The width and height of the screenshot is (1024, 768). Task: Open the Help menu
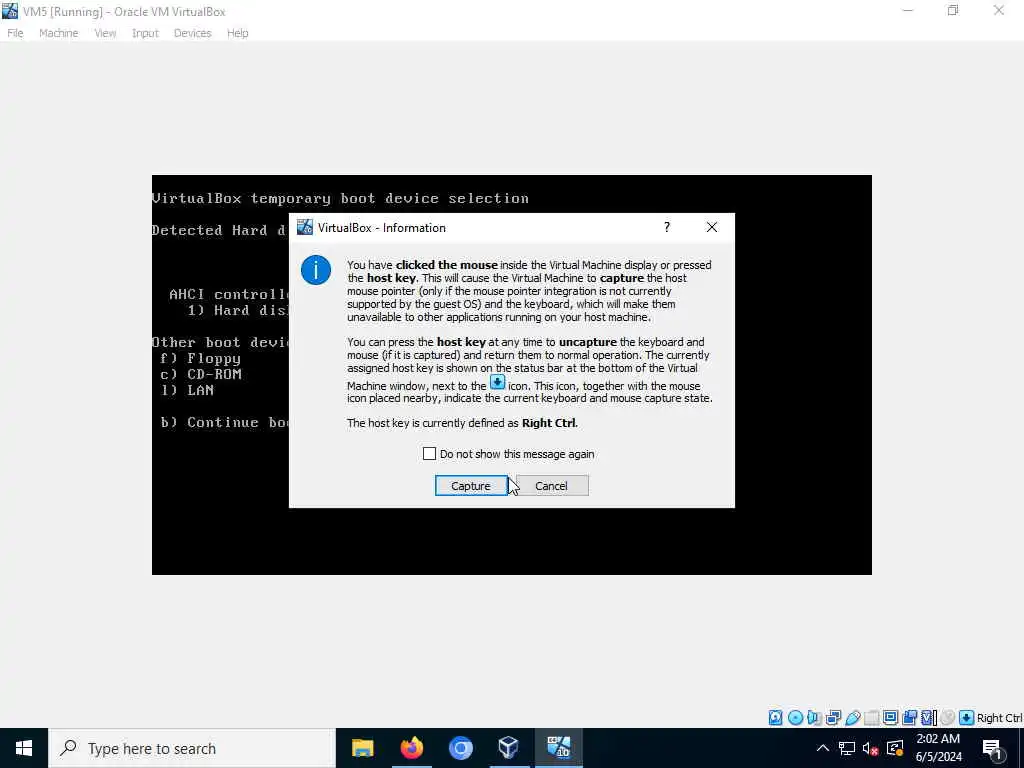[237, 33]
